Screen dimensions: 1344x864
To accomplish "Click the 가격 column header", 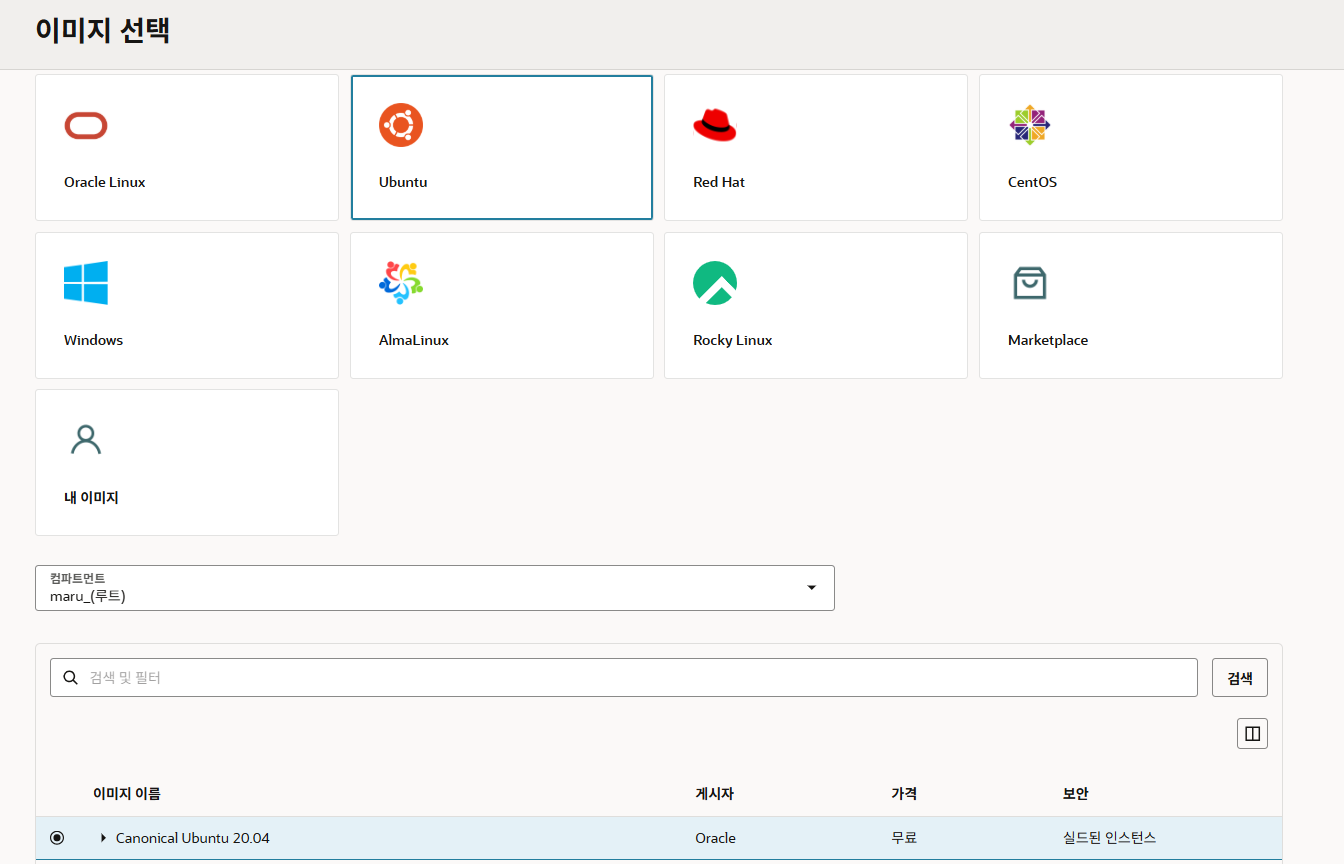I will click(904, 794).
